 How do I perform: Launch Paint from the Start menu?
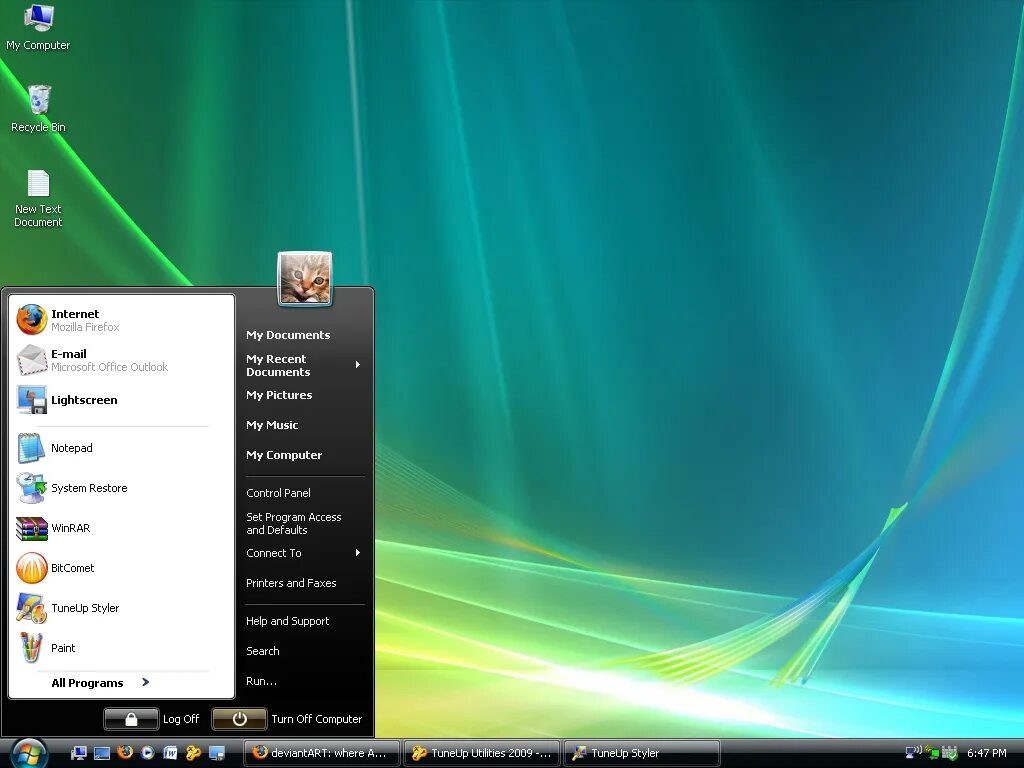pos(121,648)
